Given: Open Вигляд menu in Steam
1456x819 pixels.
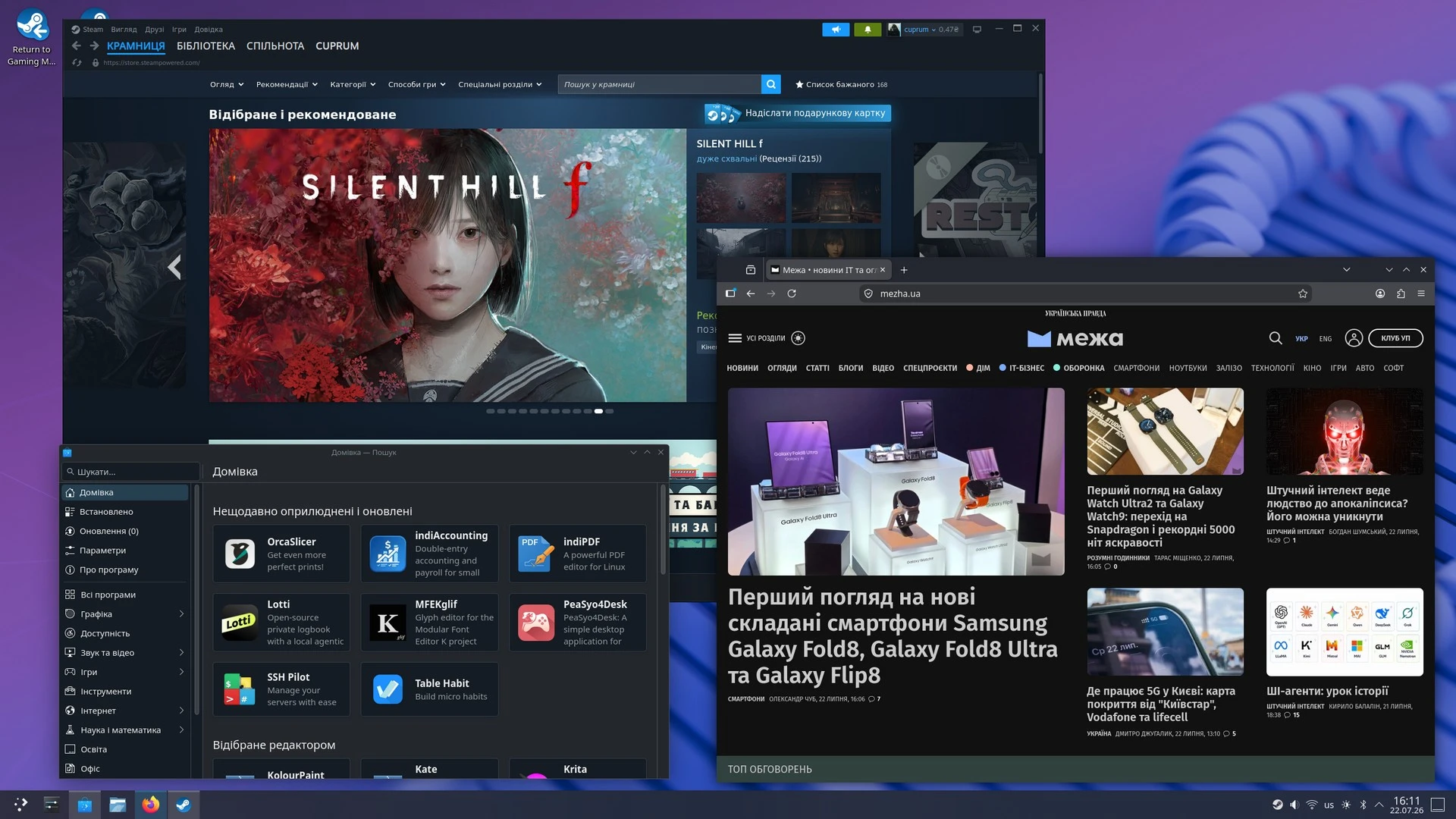Looking at the screenshot, I should pos(124,30).
